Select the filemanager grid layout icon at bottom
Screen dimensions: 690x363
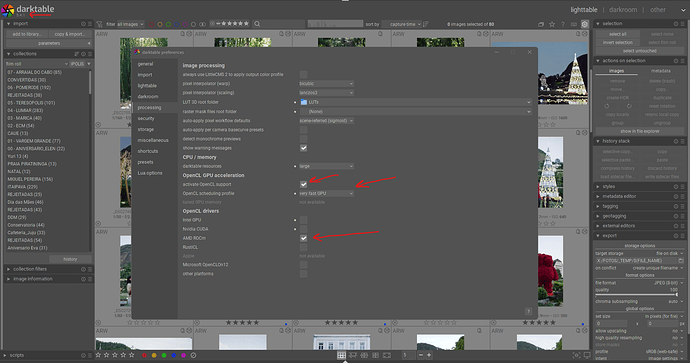tap(341, 355)
